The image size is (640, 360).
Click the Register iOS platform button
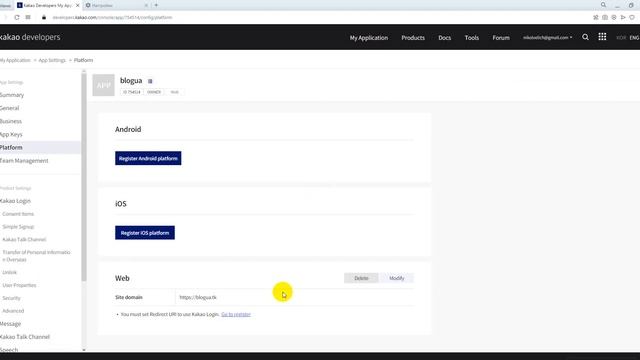click(x=145, y=233)
